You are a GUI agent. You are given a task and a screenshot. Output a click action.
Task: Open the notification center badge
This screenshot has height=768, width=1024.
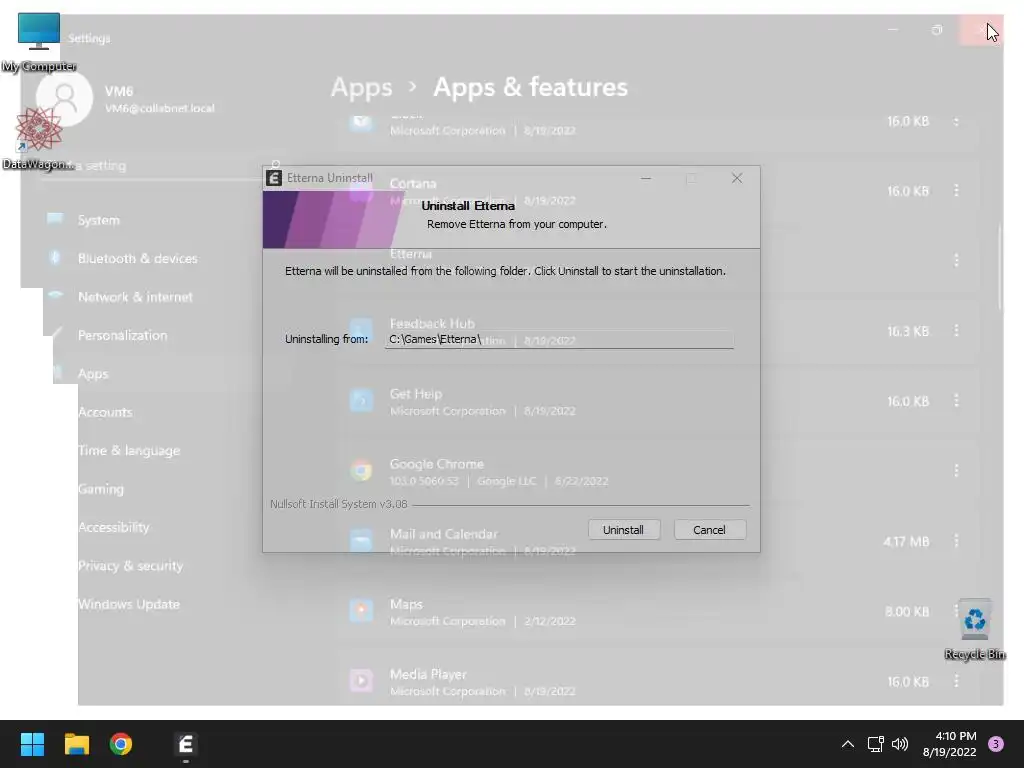996,744
